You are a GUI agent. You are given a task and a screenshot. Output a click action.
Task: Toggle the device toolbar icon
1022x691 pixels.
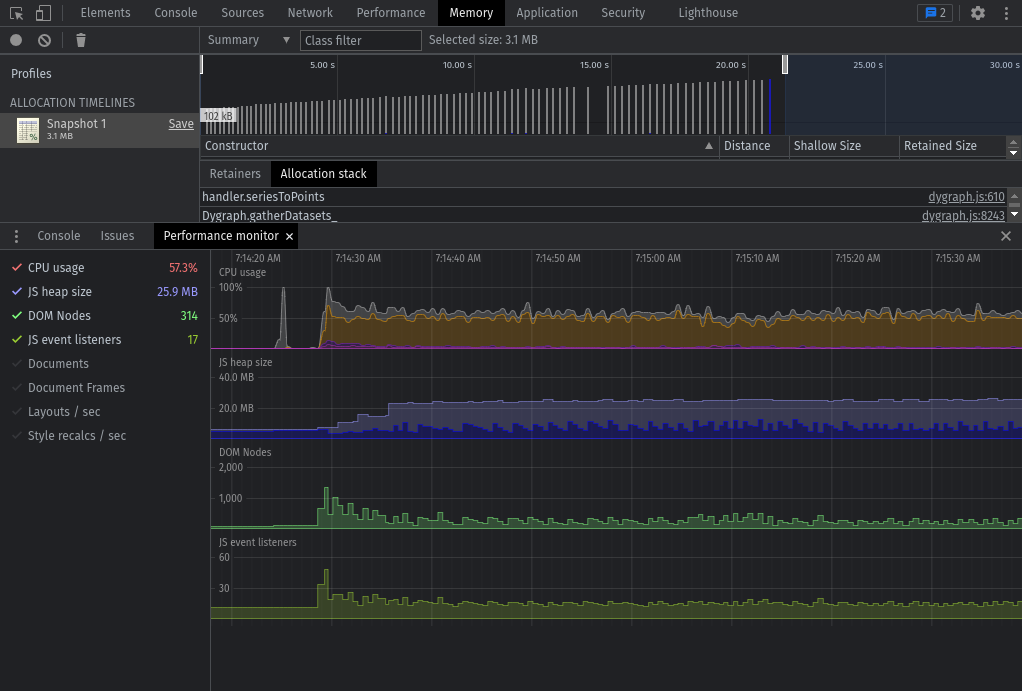[43, 13]
